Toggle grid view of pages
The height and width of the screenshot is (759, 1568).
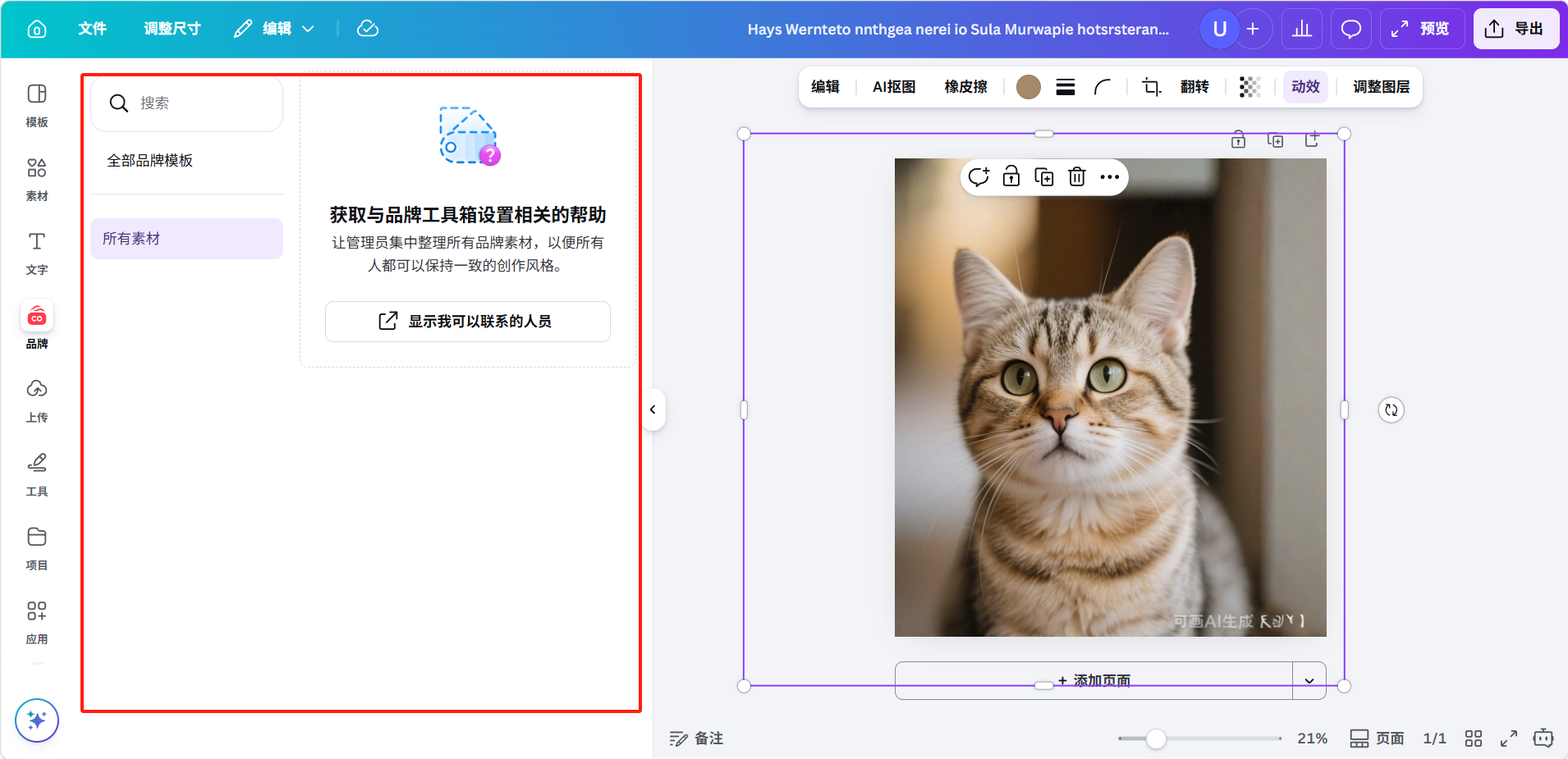1474,738
